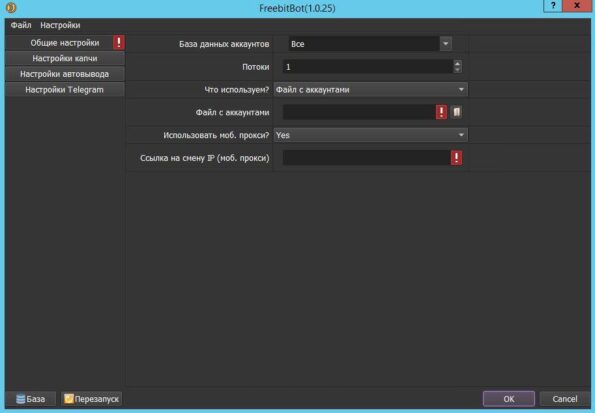Open the Что используем? dropdown
The height and width of the screenshot is (413, 595).
(370, 90)
